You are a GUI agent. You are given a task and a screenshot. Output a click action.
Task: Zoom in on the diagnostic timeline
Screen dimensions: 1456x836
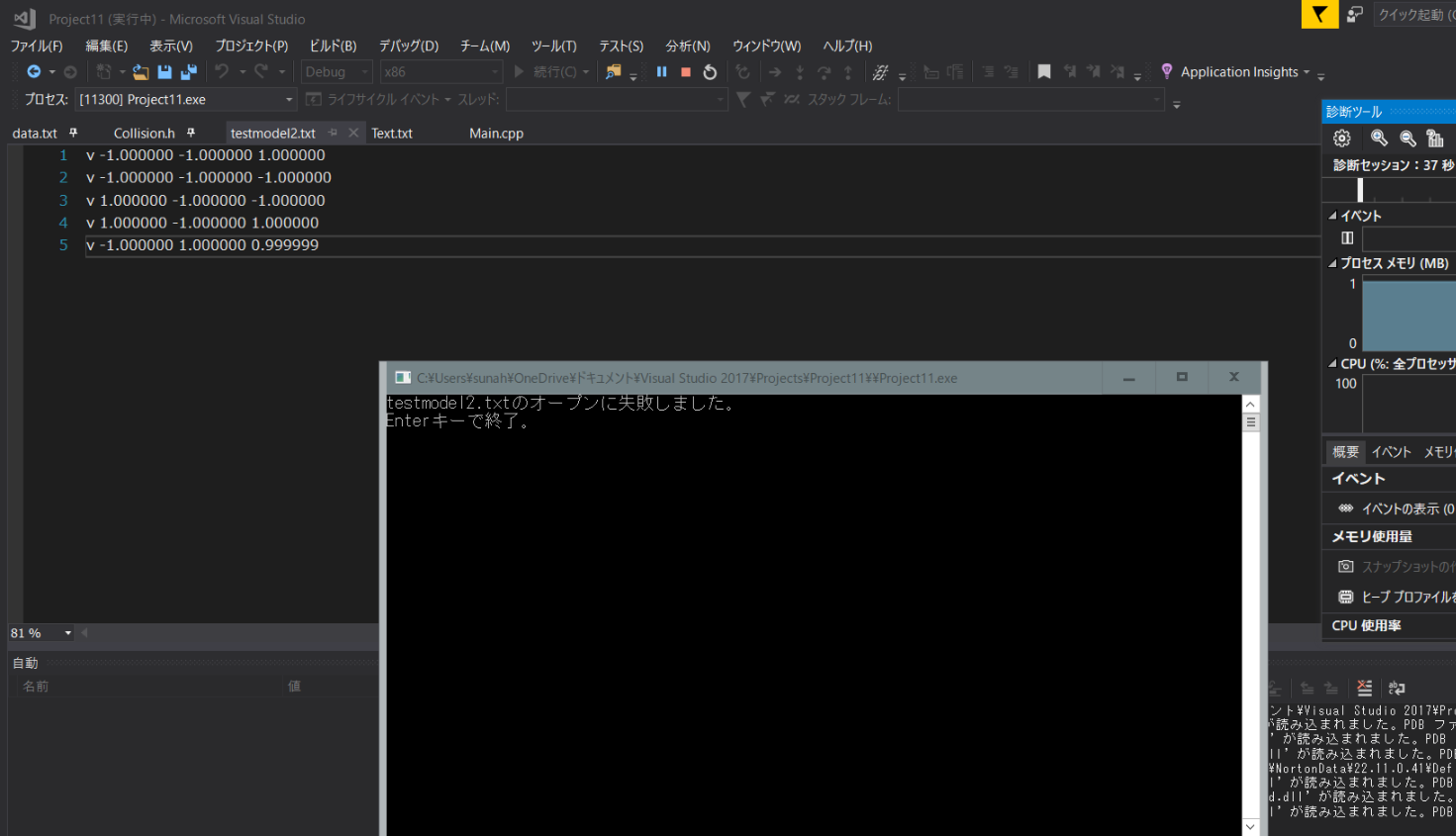[1379, 139]
